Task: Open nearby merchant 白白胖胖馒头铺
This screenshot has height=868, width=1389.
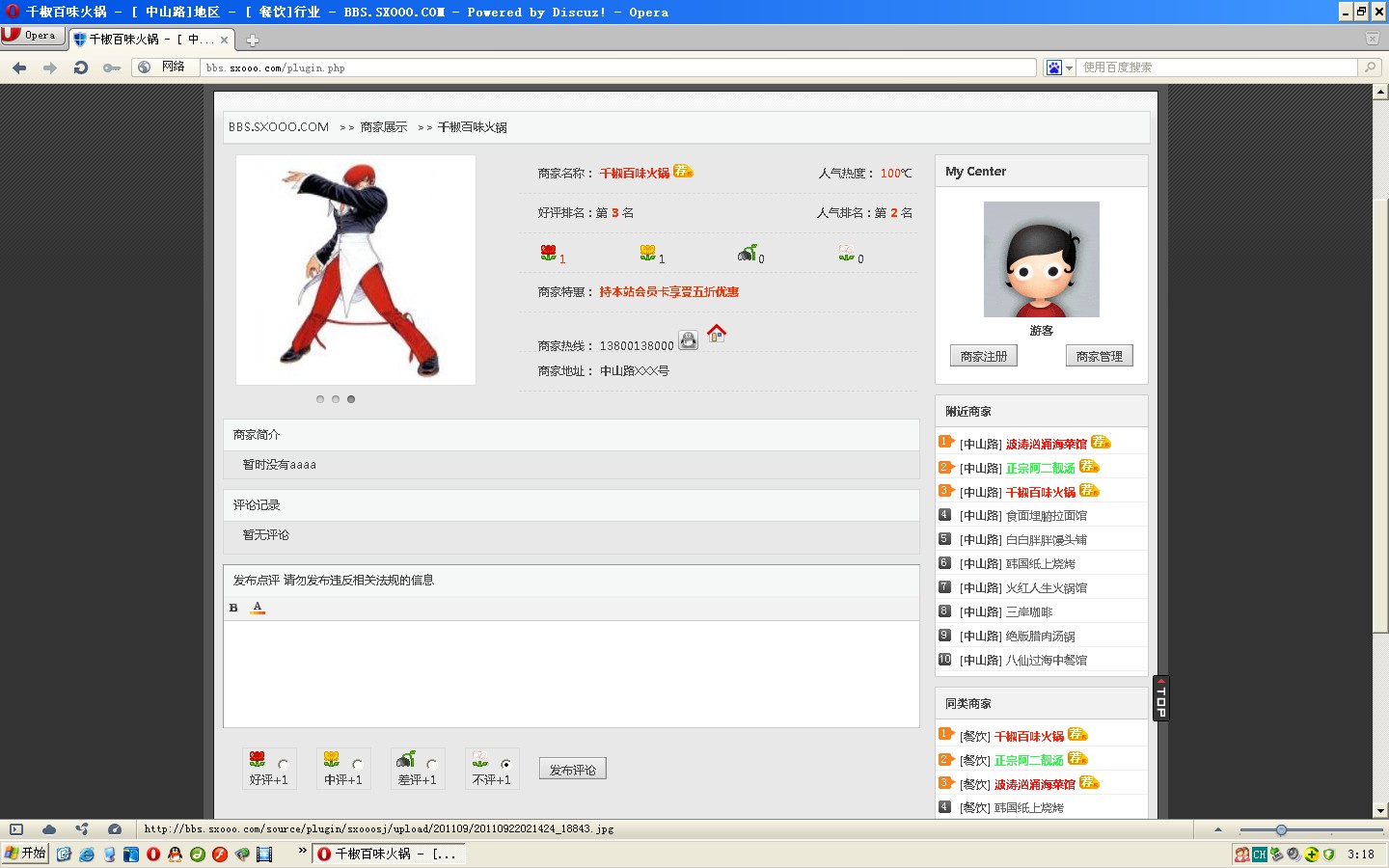Action: (1046, 540)
